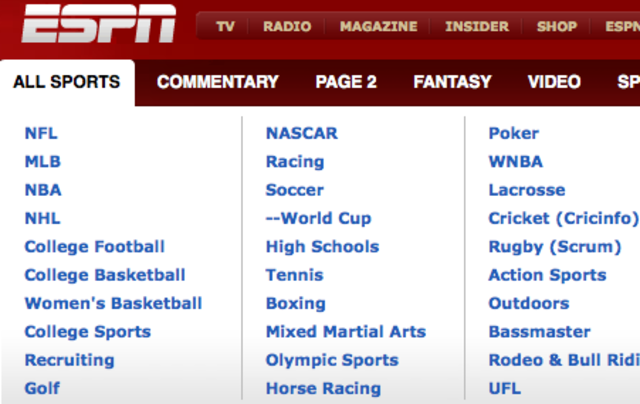Open the --World Cup sublink
Image resolution: width=640 pixels, height=404 pixels.
coord(318,219)
